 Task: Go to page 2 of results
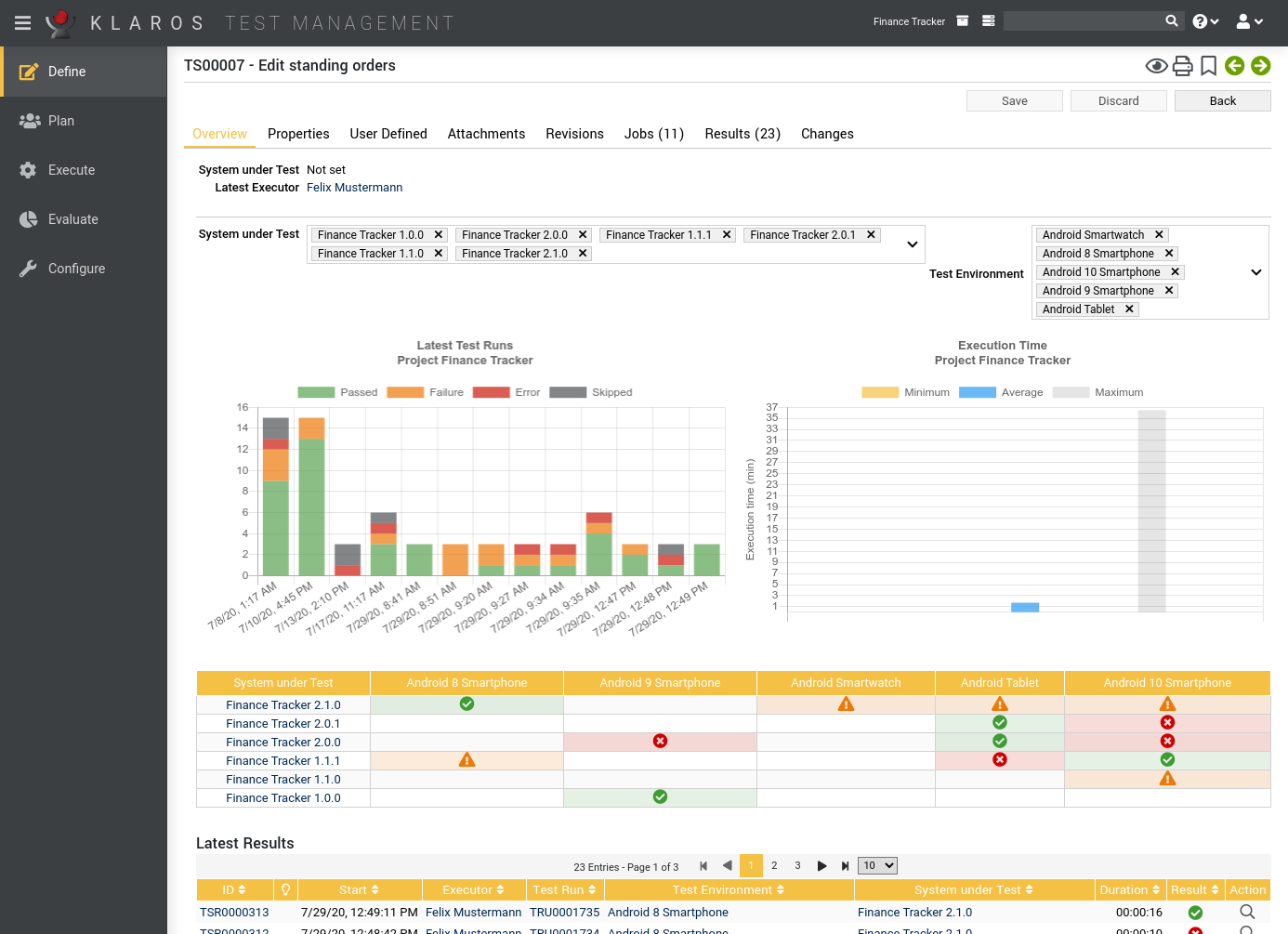[774, 866]
